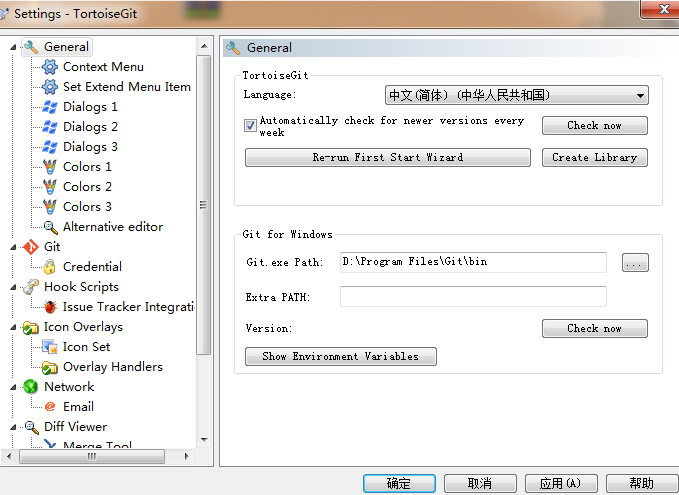Screen dimensions: 679x495
Task: Click the tree vertical scrollbar thumb
Action: 204,205
